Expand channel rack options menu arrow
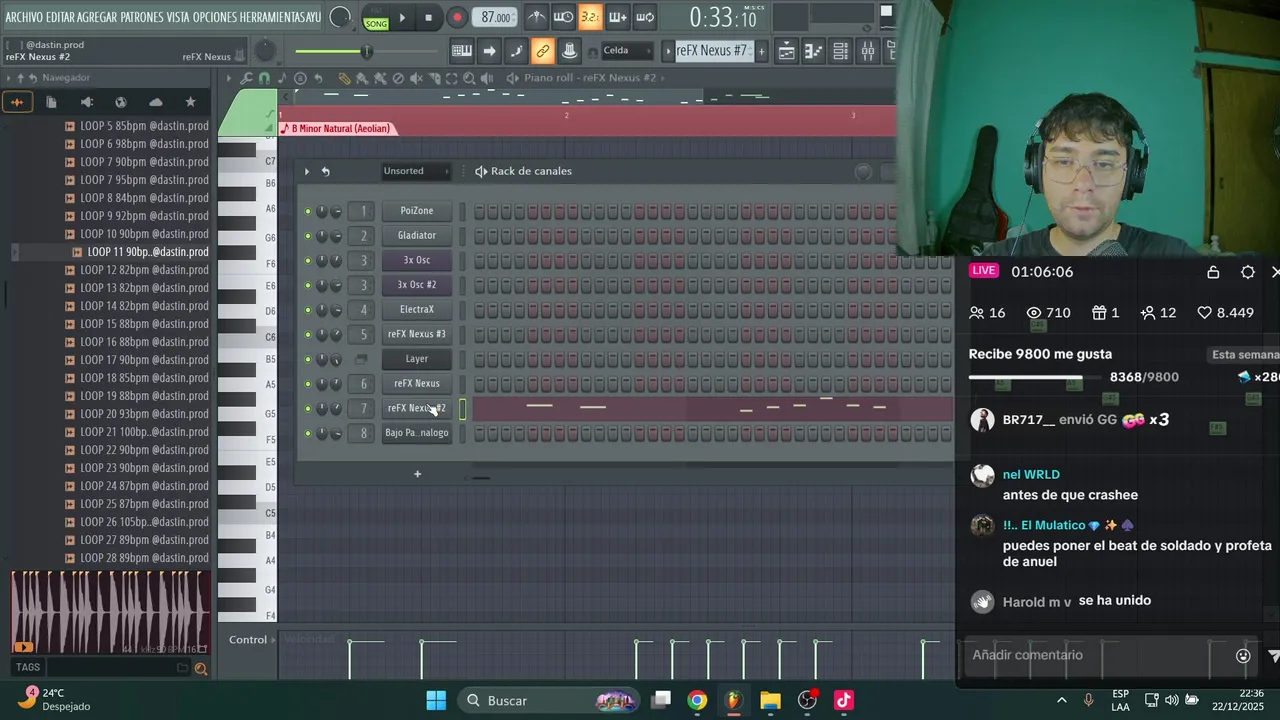The height and width of the screenshot is (720, 1280). (307, 171)
